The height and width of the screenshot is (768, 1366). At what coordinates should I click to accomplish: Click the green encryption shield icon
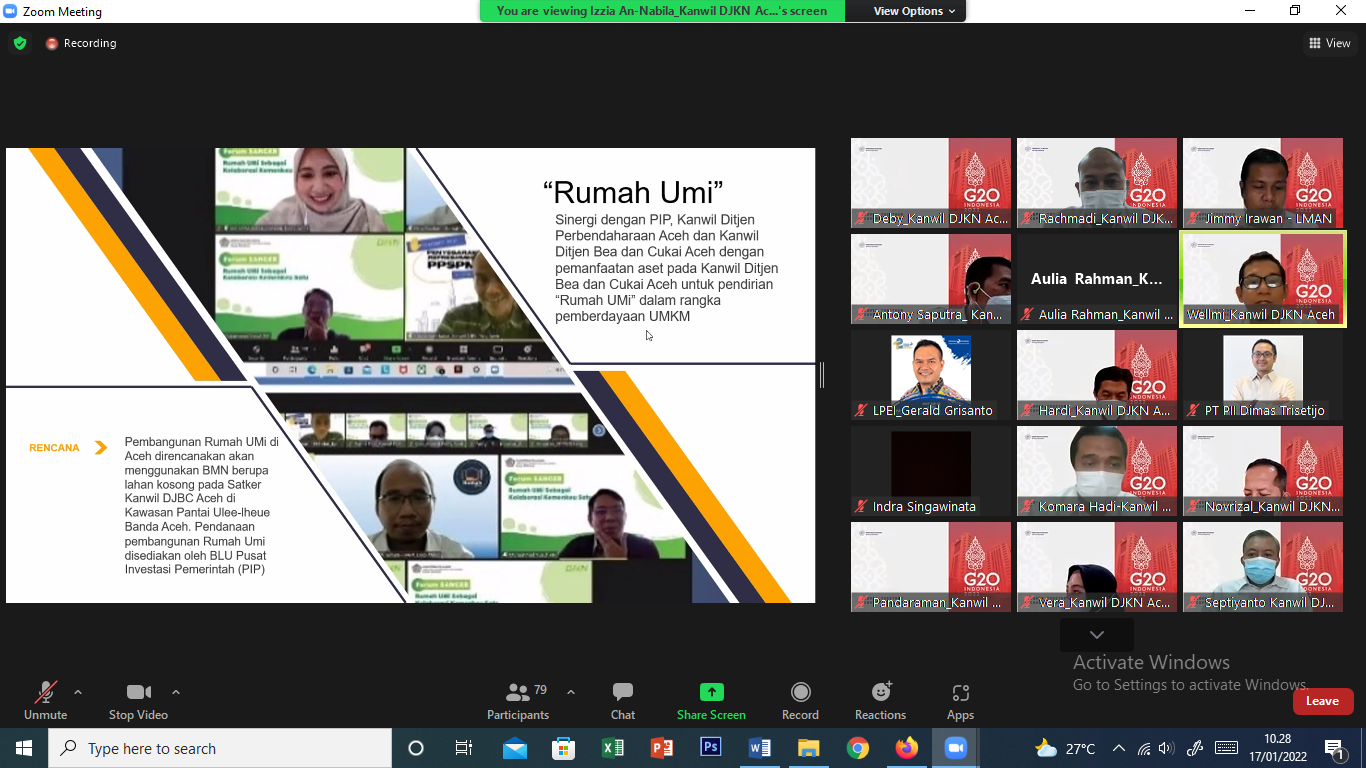[x=20, y=43]
